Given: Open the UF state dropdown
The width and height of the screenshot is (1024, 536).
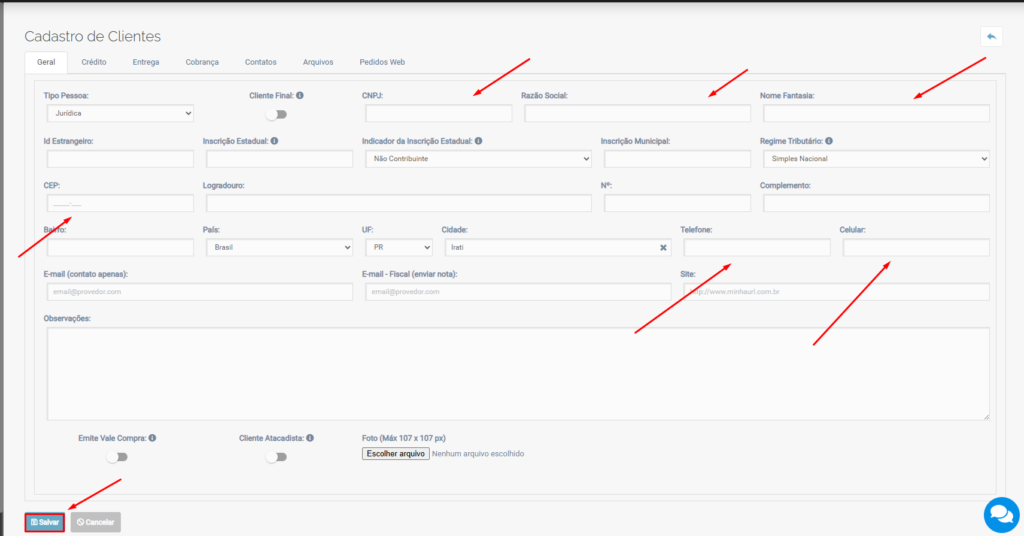Looking at the screenshot, I should pyautogui.click(x=399, y=247).
